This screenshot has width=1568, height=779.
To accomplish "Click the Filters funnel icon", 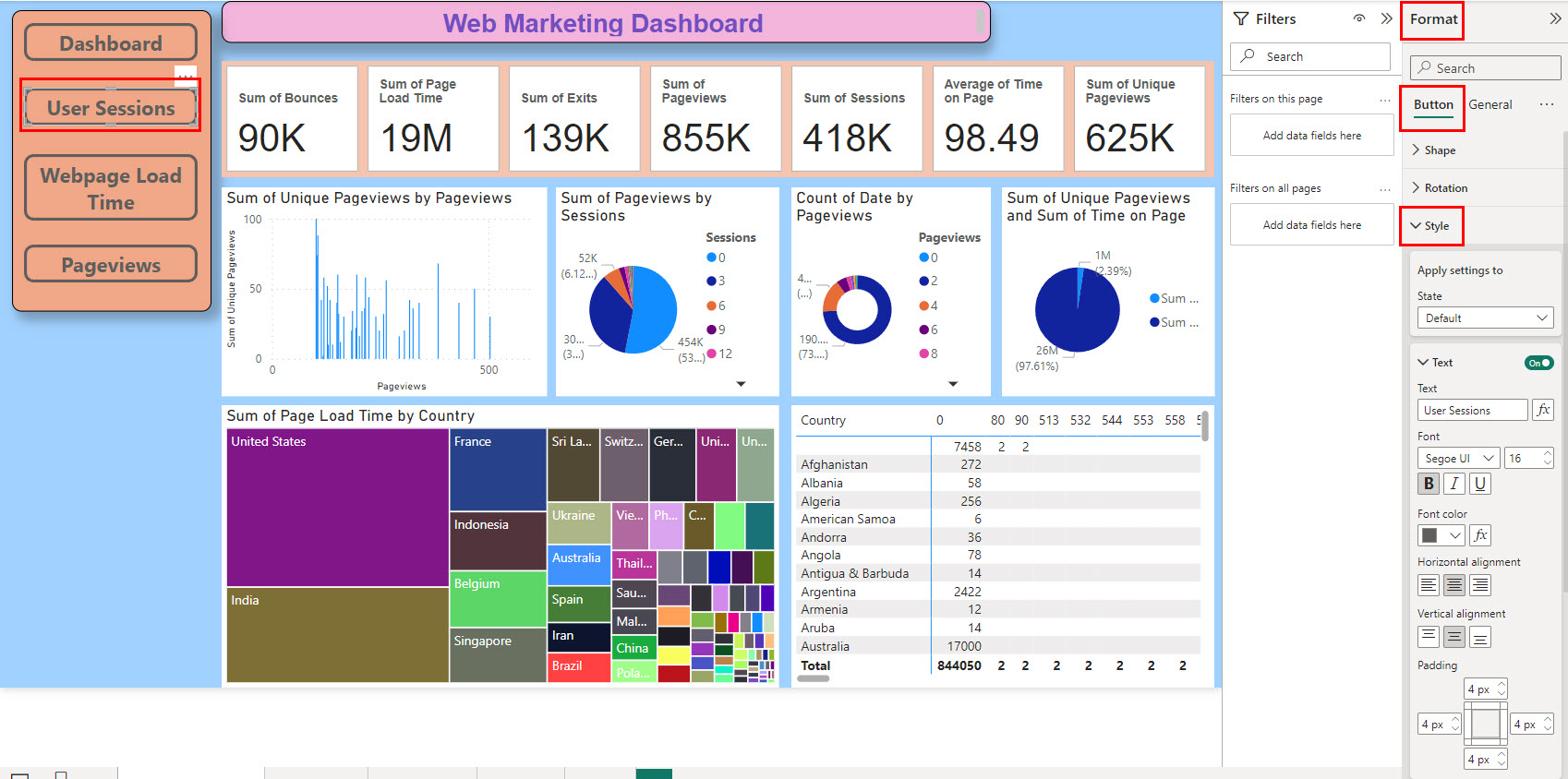I will tap(1241, 18).
